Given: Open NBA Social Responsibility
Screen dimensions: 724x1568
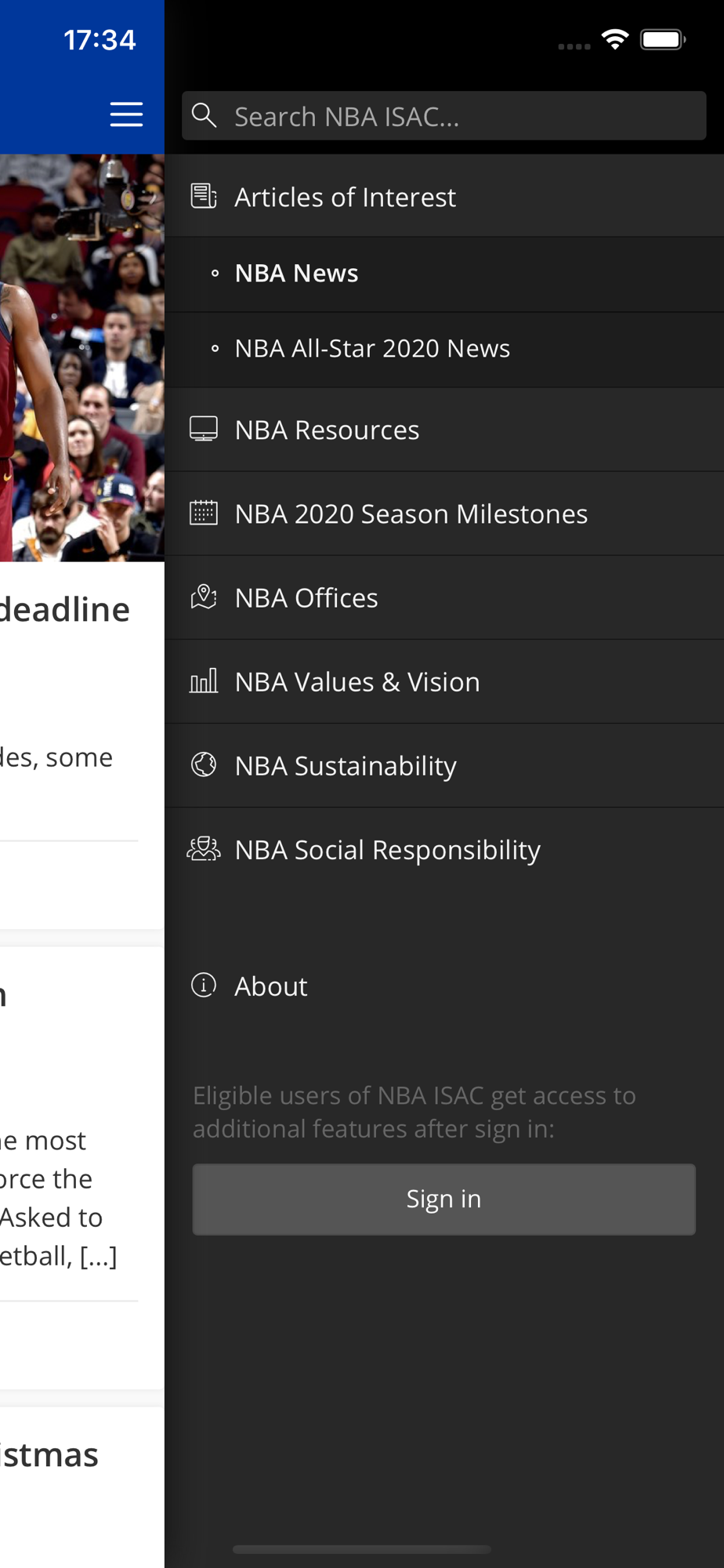Looking at the screenshot, I should click(444, 849).
